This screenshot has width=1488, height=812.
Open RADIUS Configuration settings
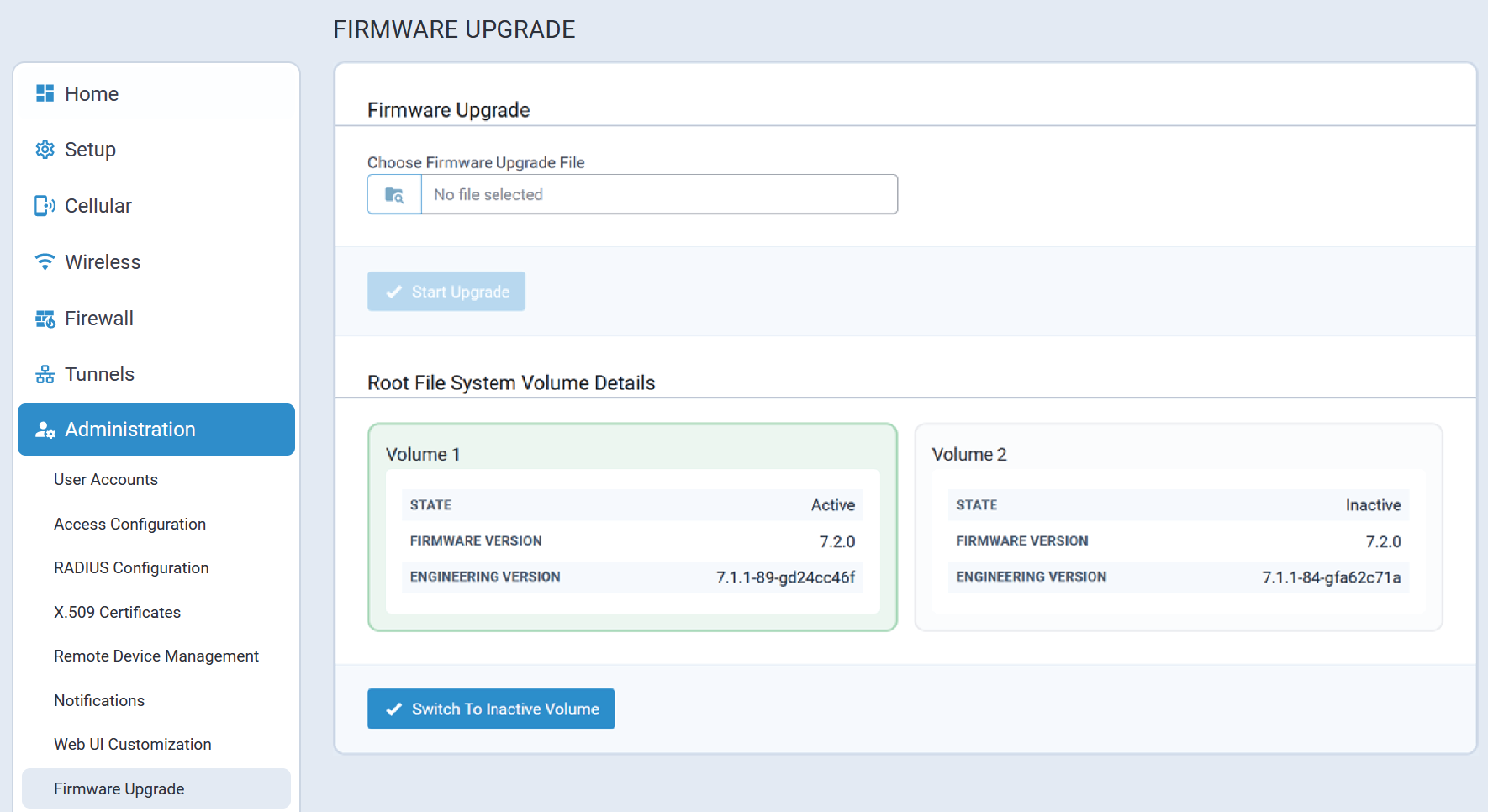pos(131,568)
